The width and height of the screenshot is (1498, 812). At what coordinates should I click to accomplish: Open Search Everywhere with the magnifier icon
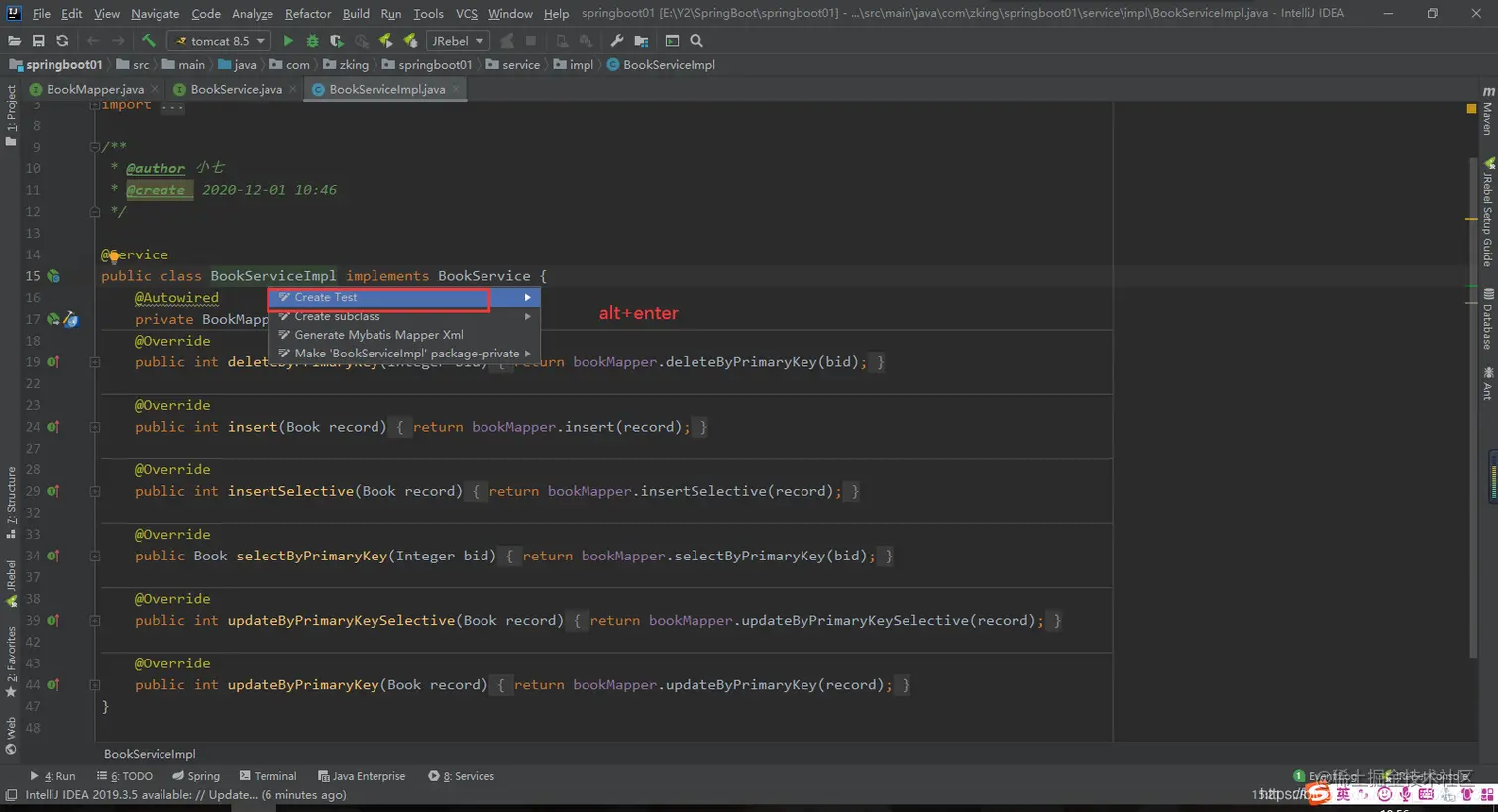696,41
